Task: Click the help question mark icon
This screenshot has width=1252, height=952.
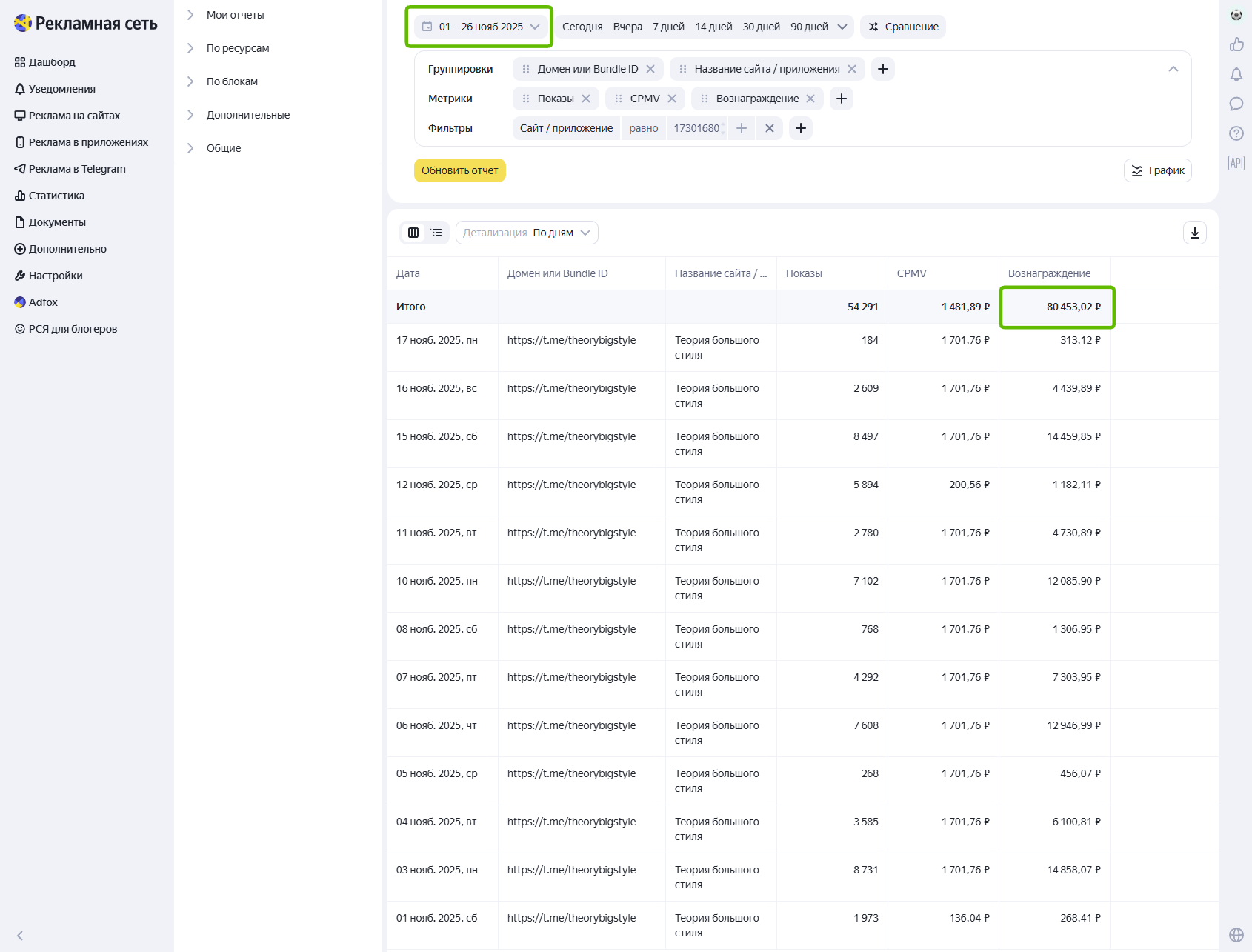Action: [1236, 133]
